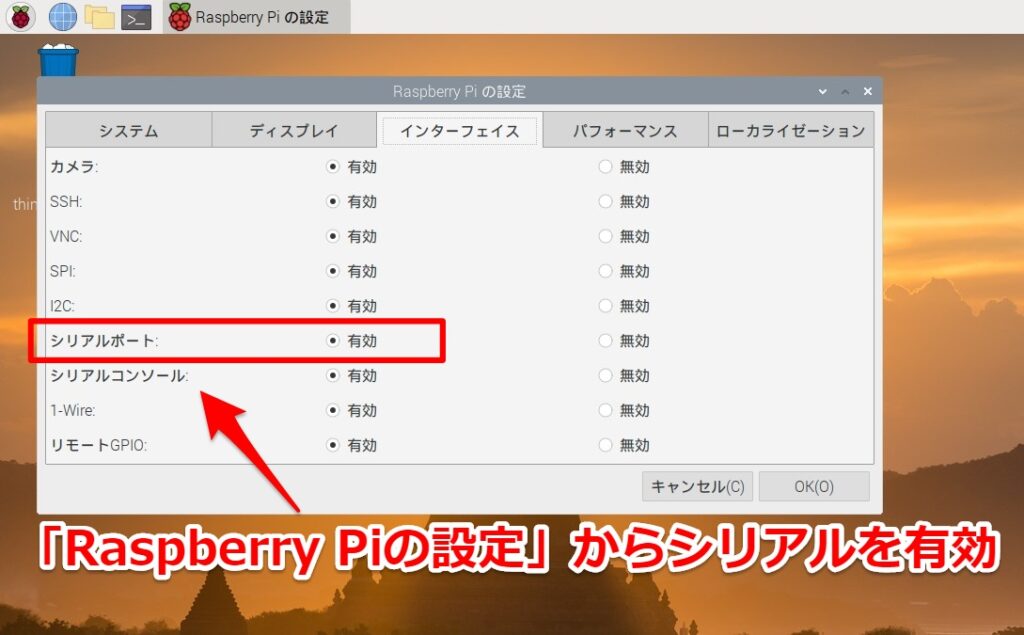Collapse the dialog with the chevron arrow
Screen dimensions: 1024x635
[821, 90]
